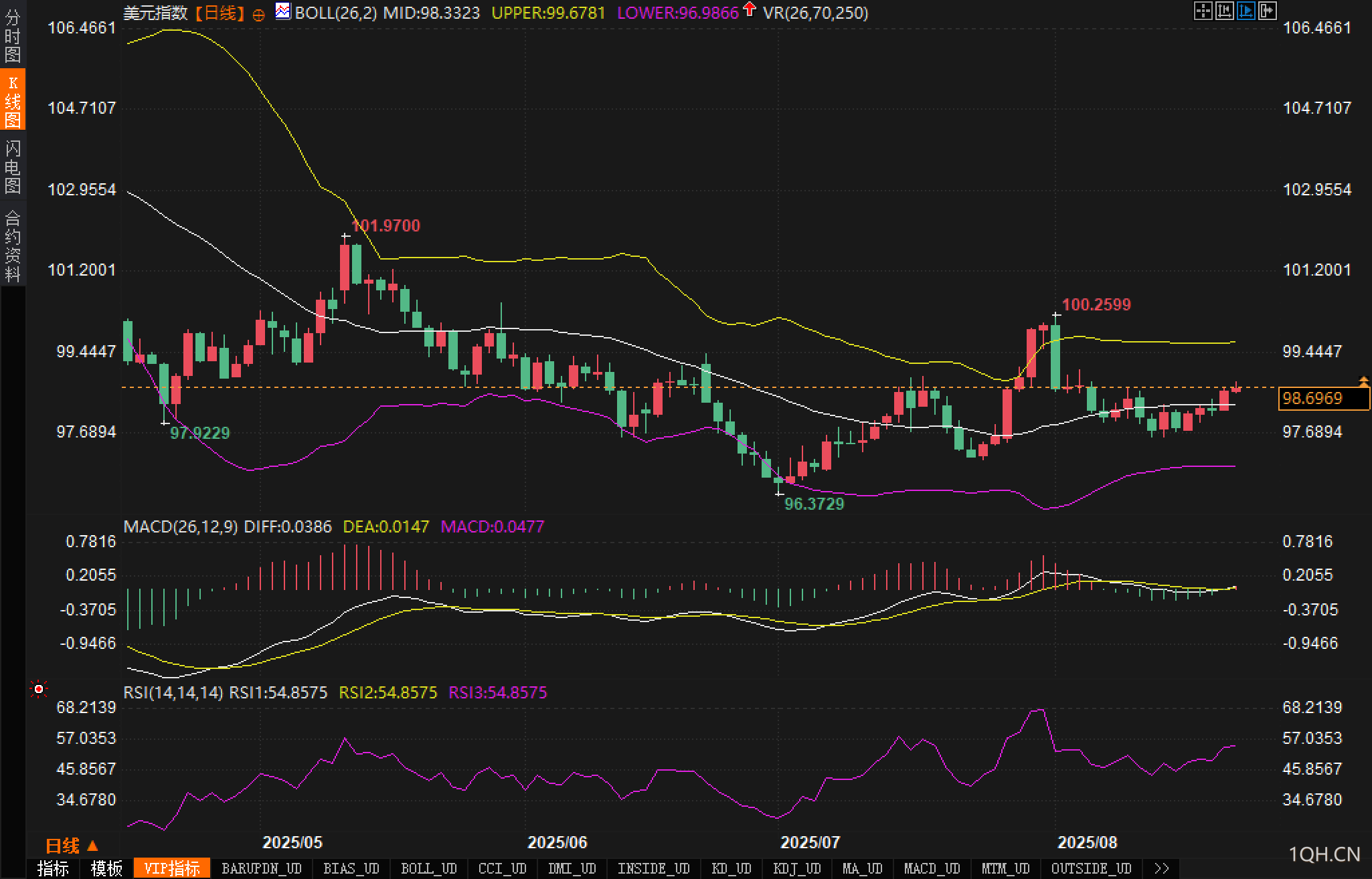
Task: Click the orange circle icon beside 日线 label
Action: (258, 15)
